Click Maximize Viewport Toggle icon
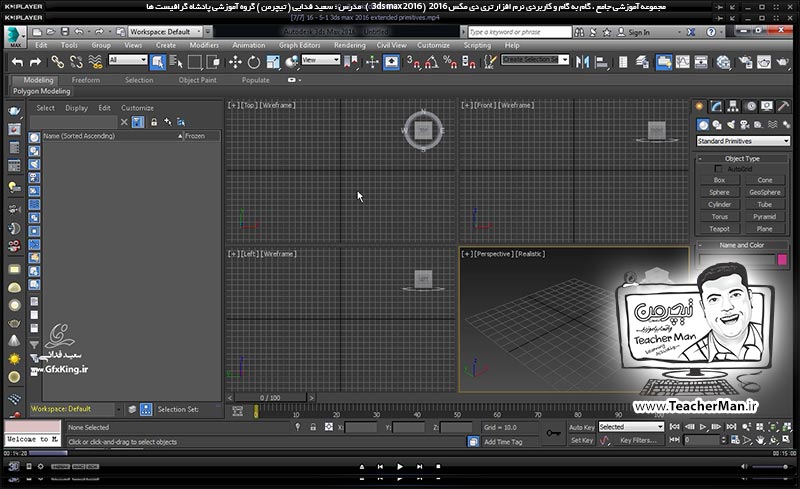The height and width of the screenshot is (489, 800). click(x=786, y=440)
